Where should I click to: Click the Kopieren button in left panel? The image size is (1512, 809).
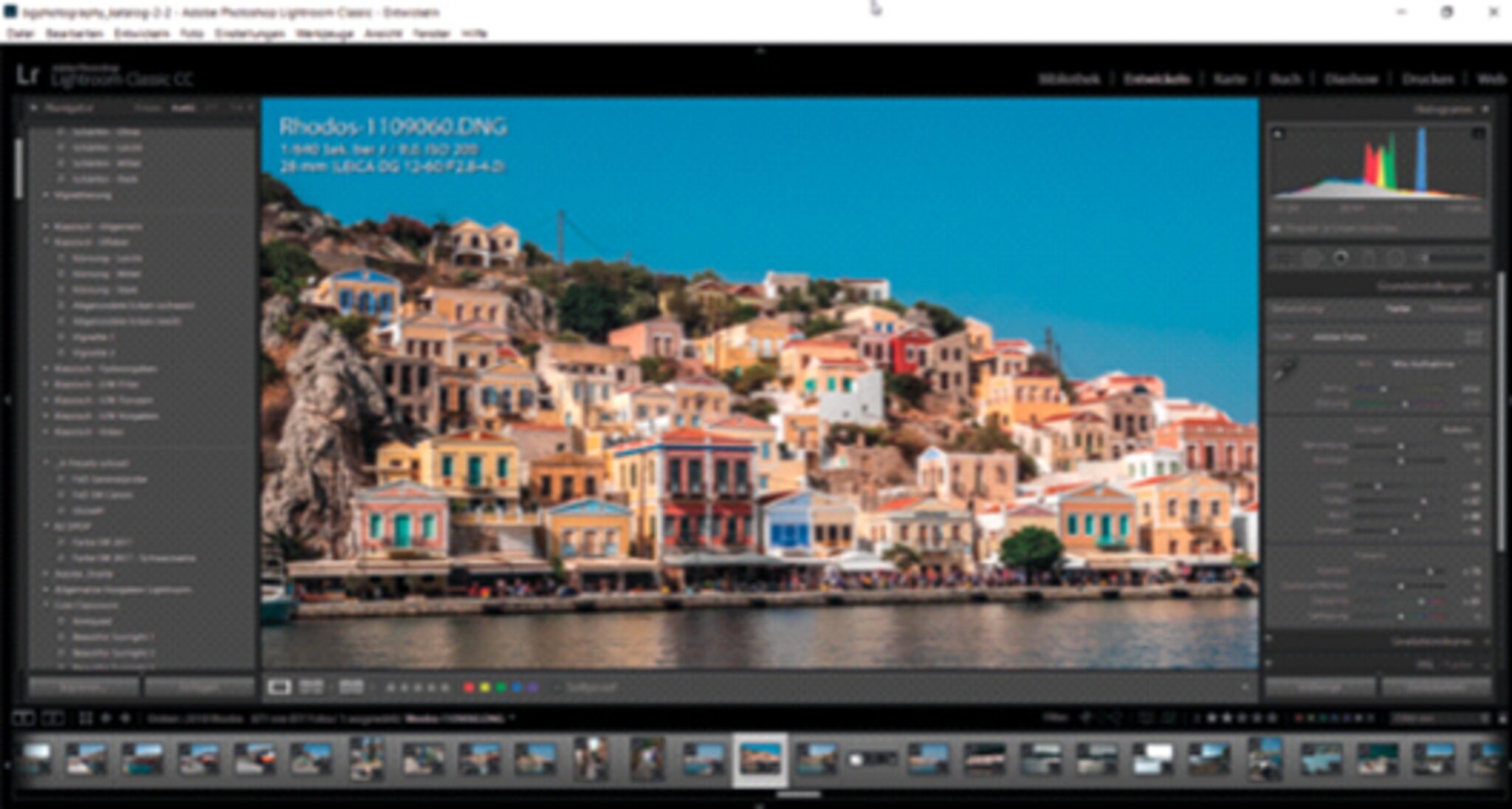[83, 687]
